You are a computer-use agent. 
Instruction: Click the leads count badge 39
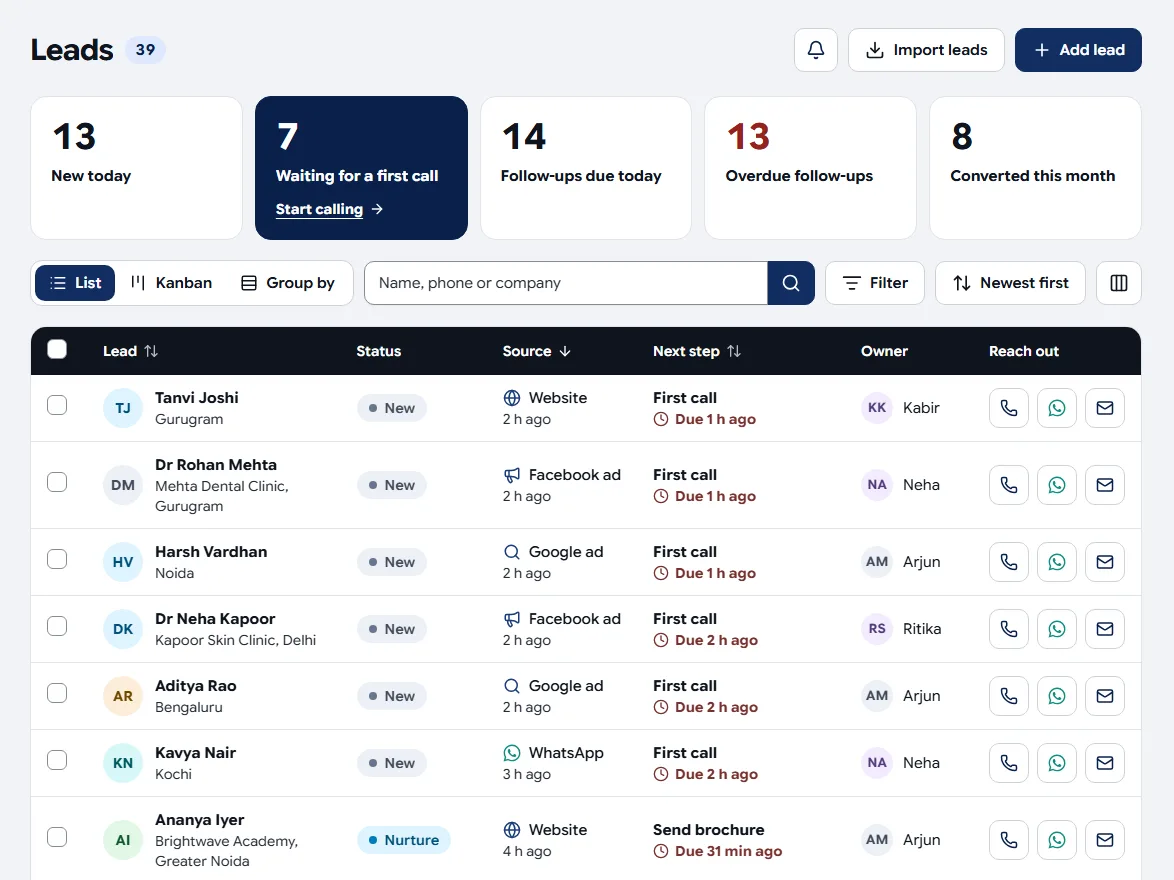click(x=145, y=50)
